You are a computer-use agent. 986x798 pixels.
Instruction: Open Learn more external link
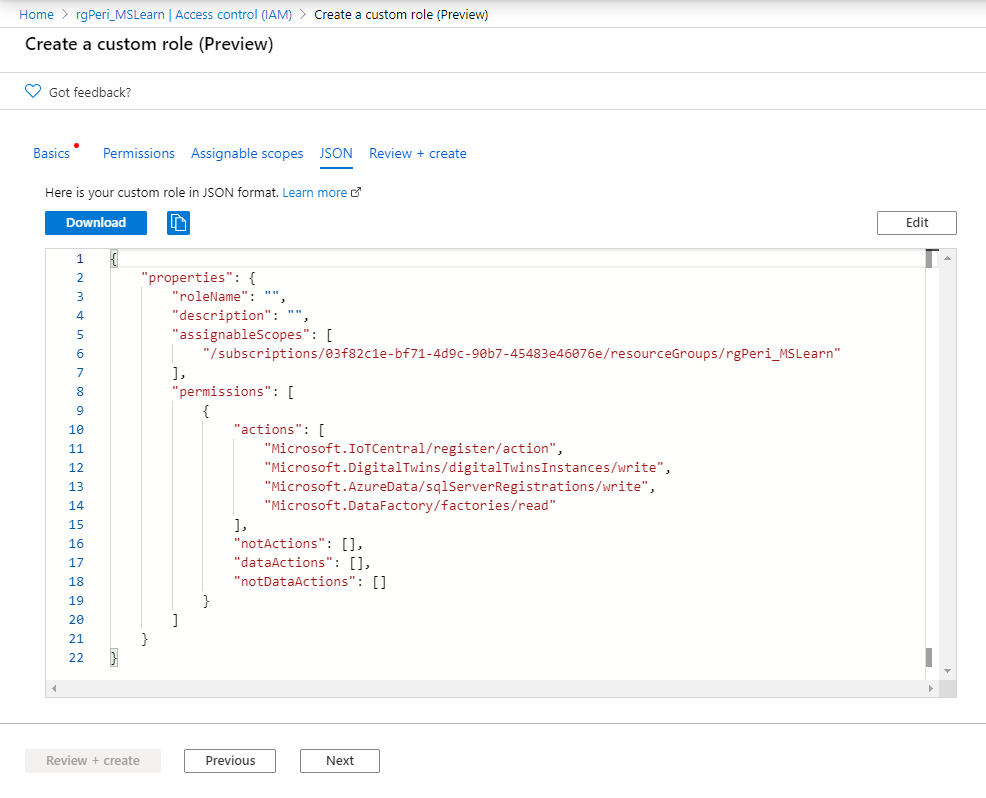tap(321, 192)
